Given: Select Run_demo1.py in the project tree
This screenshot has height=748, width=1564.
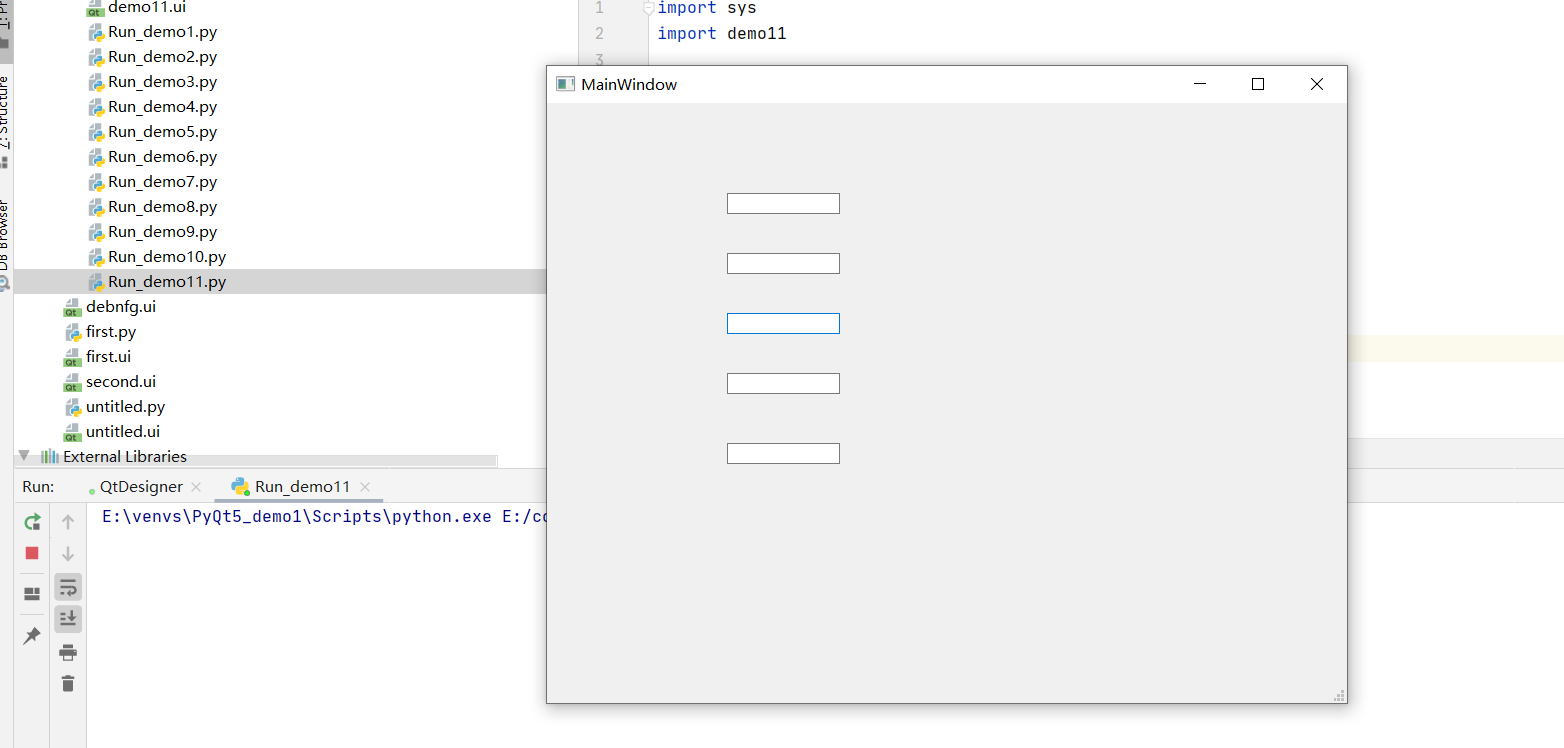Looking at the screenshot, I should click(162, 32).
